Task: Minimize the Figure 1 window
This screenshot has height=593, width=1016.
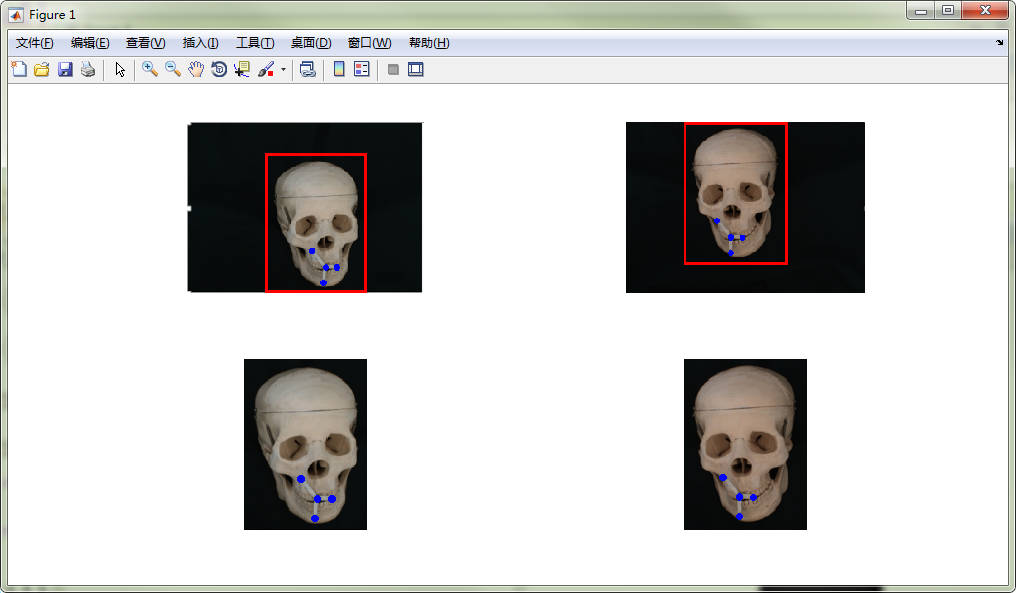Action: 921,10
